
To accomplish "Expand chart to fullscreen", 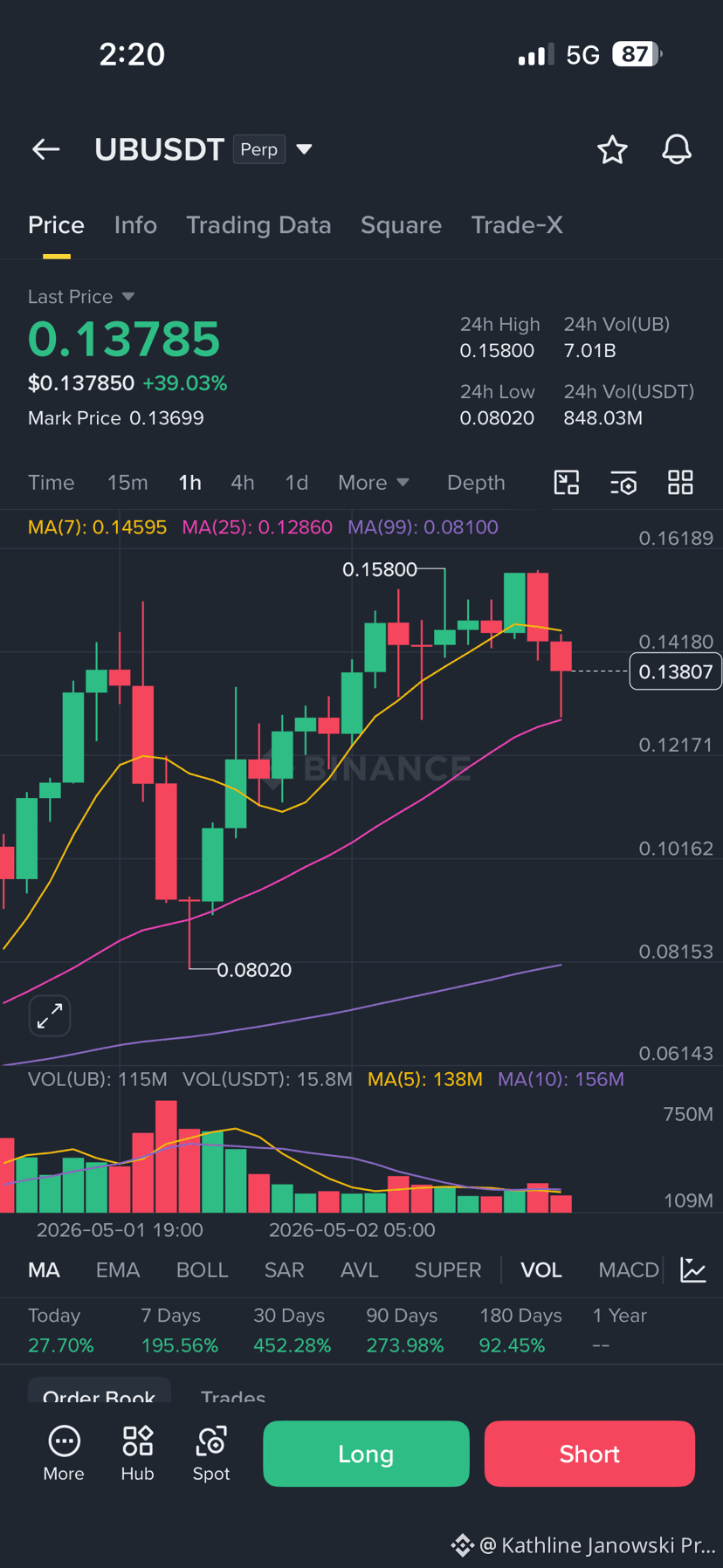I will click(x=50, y=1015).
